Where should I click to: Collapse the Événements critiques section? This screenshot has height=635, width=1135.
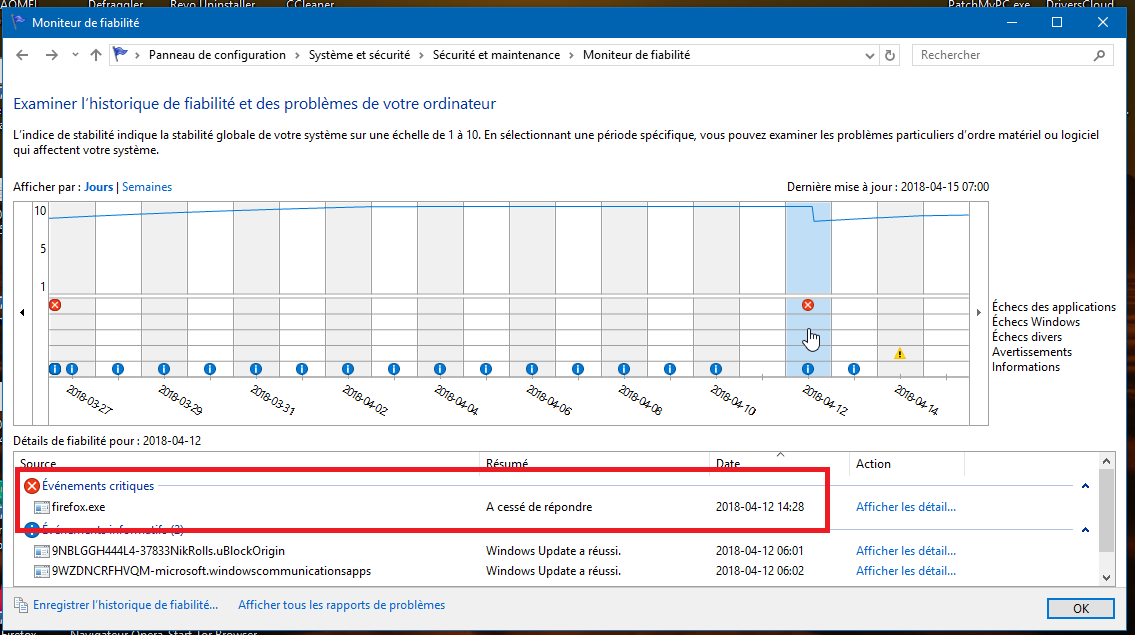point(1085,486)
